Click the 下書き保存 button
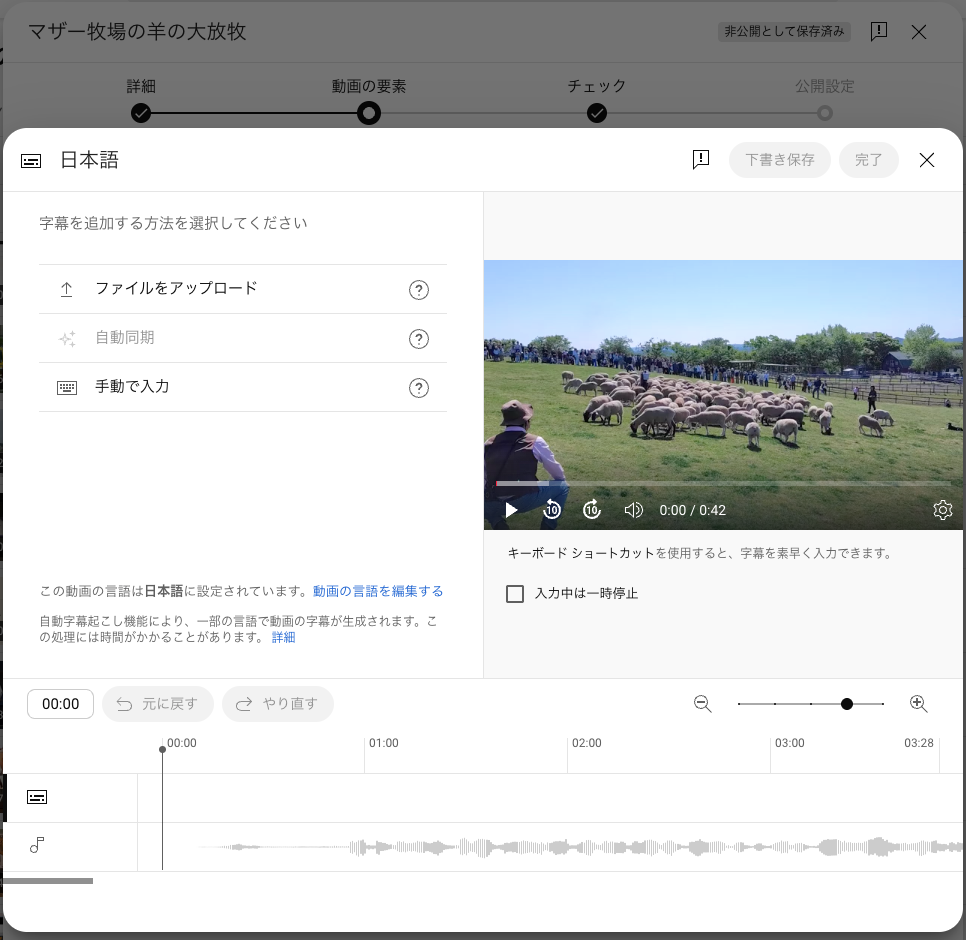Screen dimensions: 966x940 tap(779, 159)
